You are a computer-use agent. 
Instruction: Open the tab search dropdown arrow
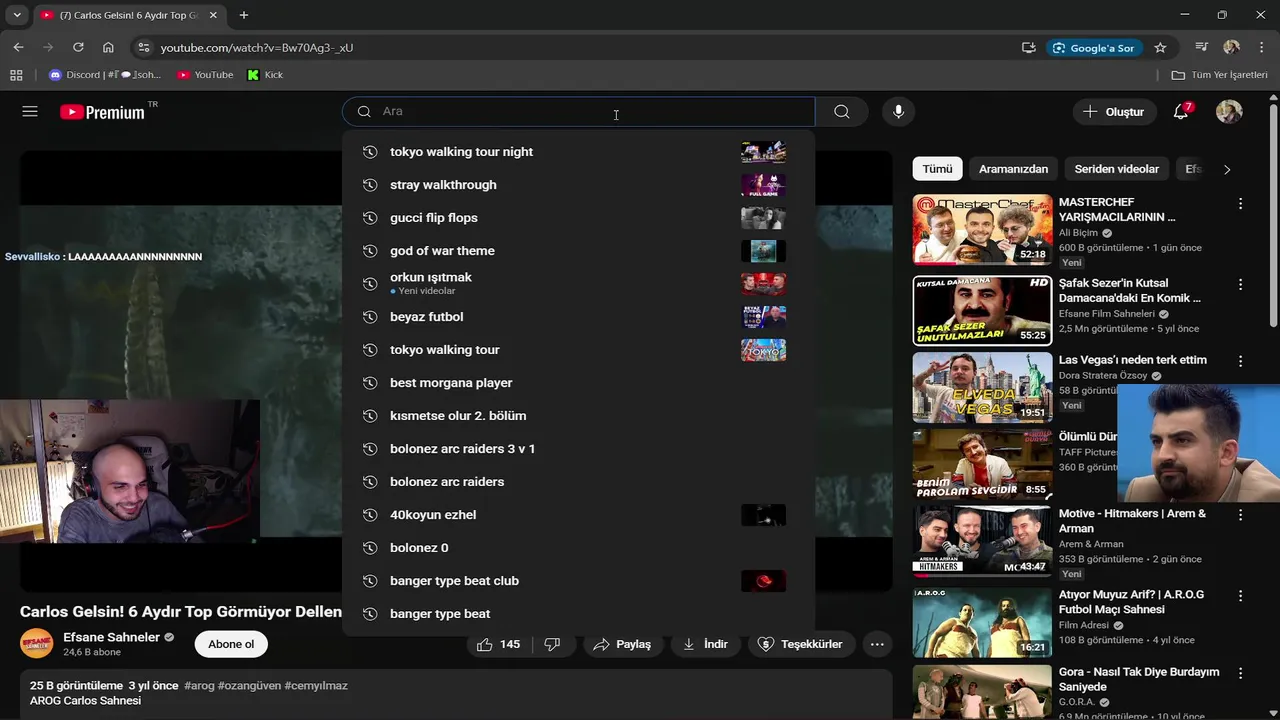(x=17, y=15)
